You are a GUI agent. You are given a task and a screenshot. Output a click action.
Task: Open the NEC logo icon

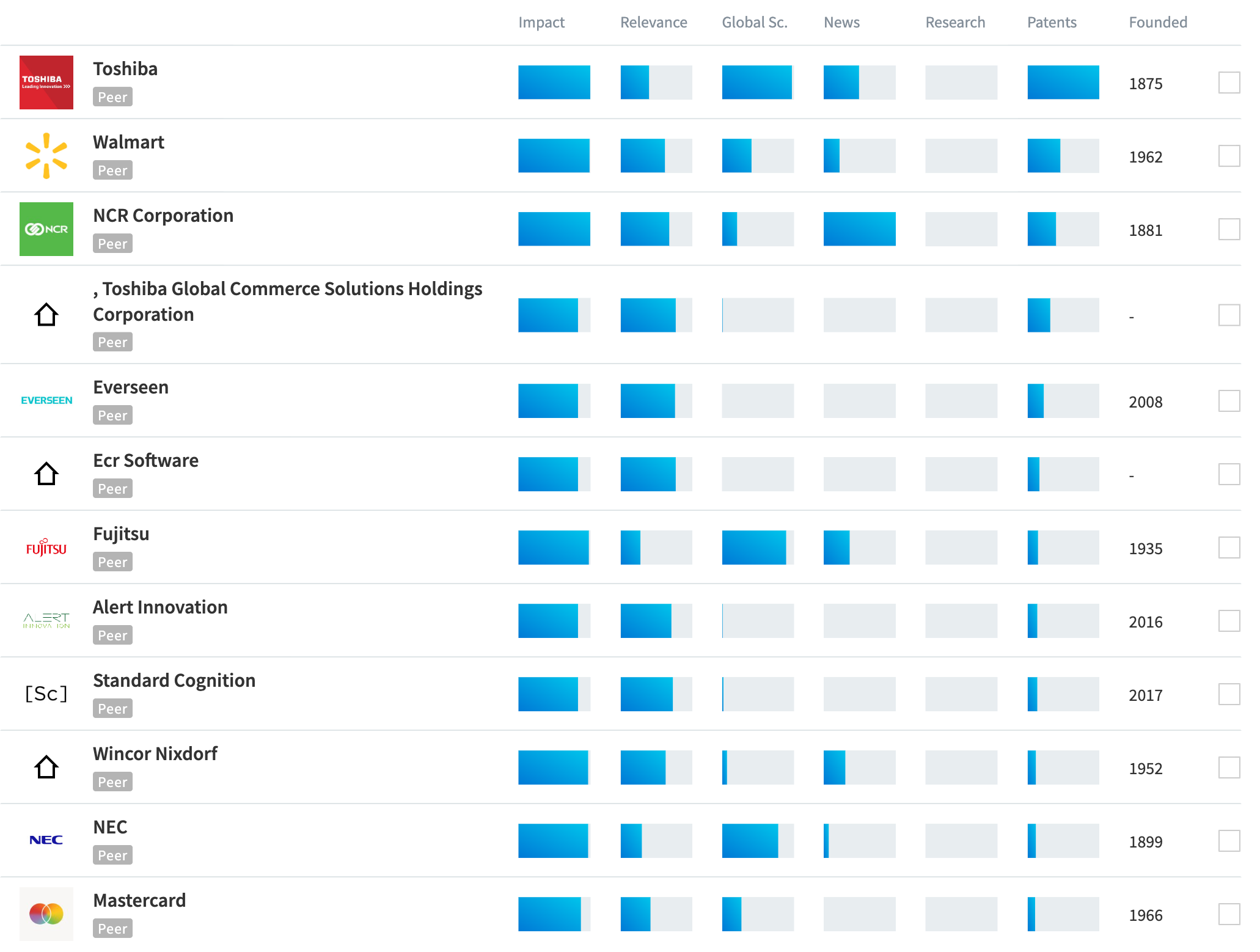pos(46,840)
